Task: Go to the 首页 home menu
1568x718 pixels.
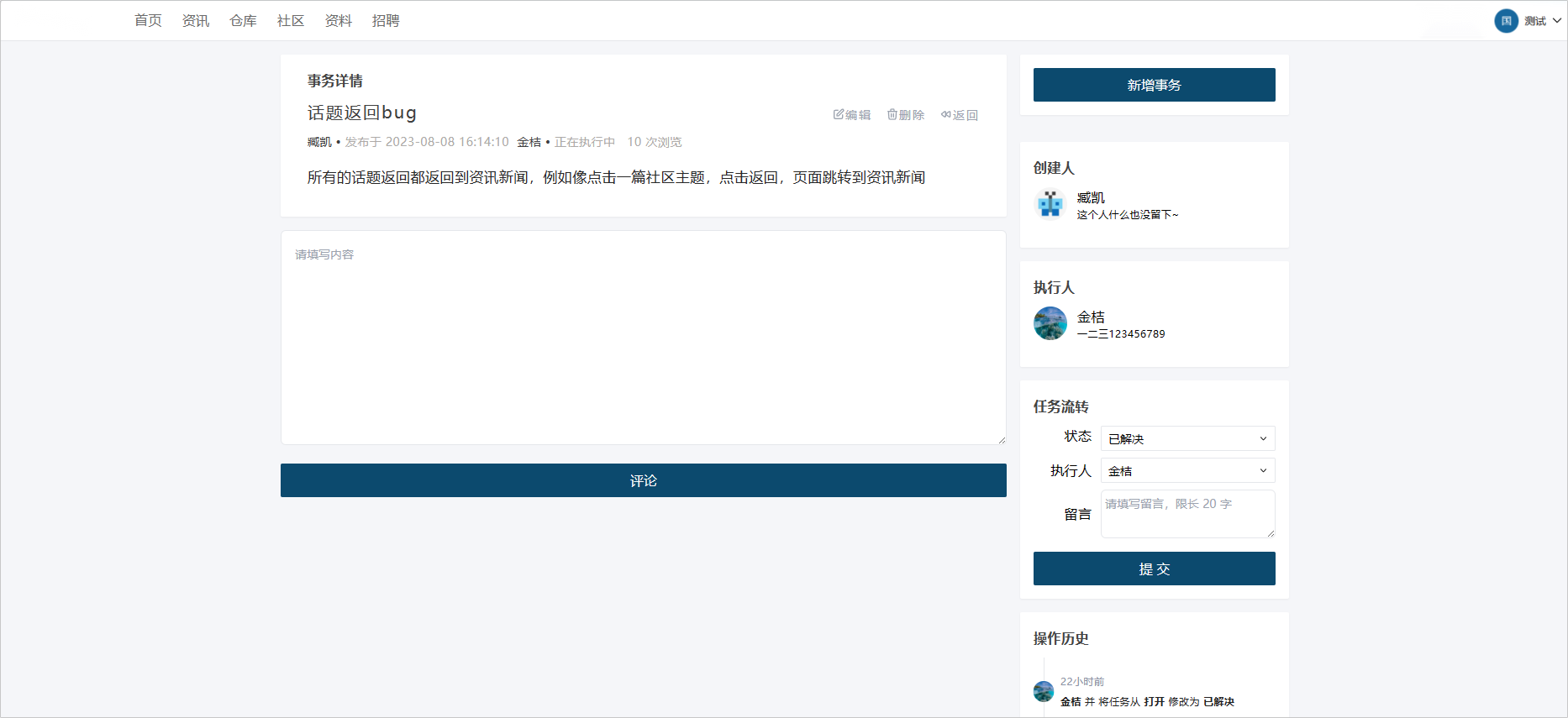Action: click(148, 21)
